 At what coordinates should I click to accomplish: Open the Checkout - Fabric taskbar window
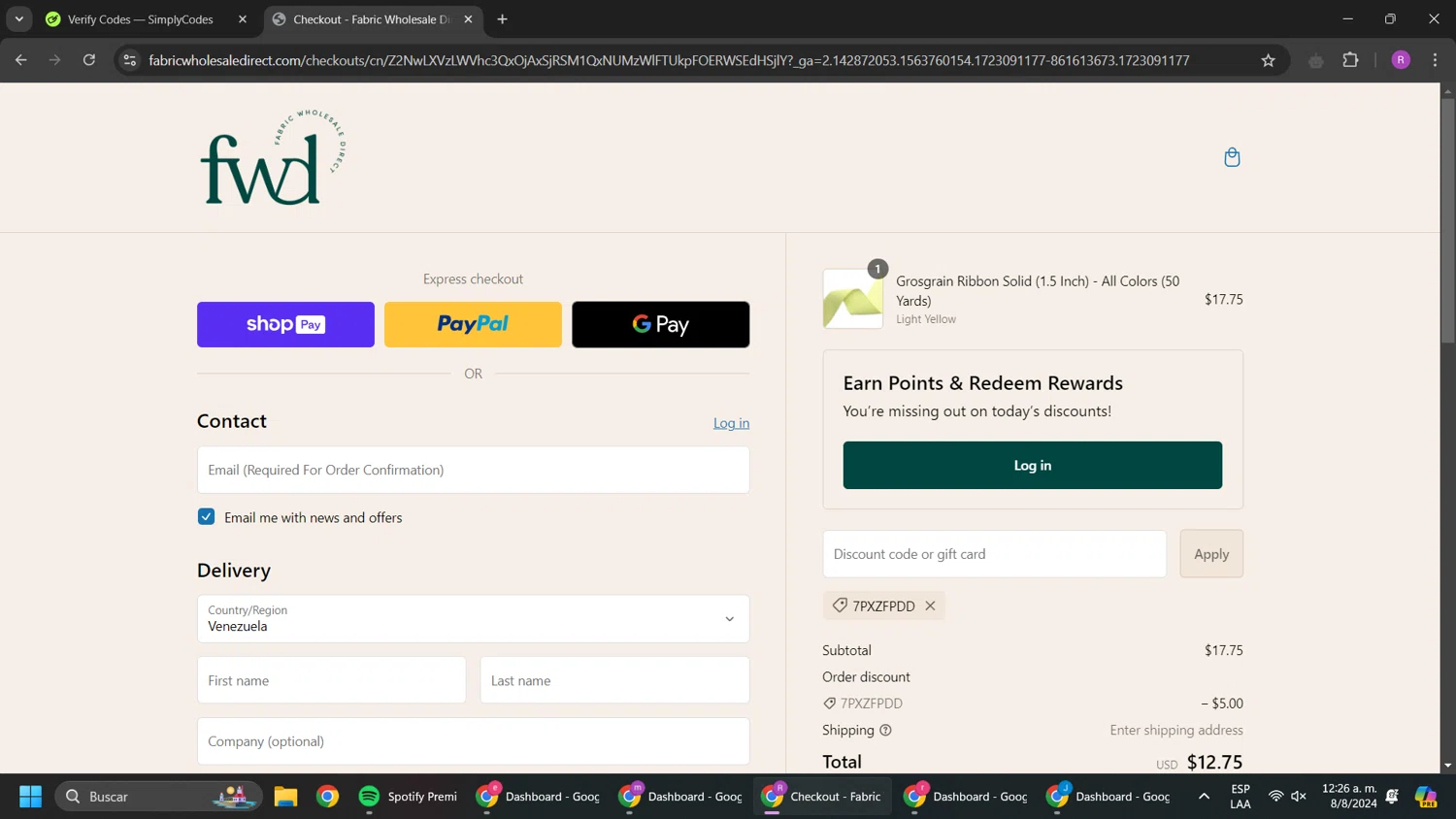pyautogui.click(x=822, y=797)
